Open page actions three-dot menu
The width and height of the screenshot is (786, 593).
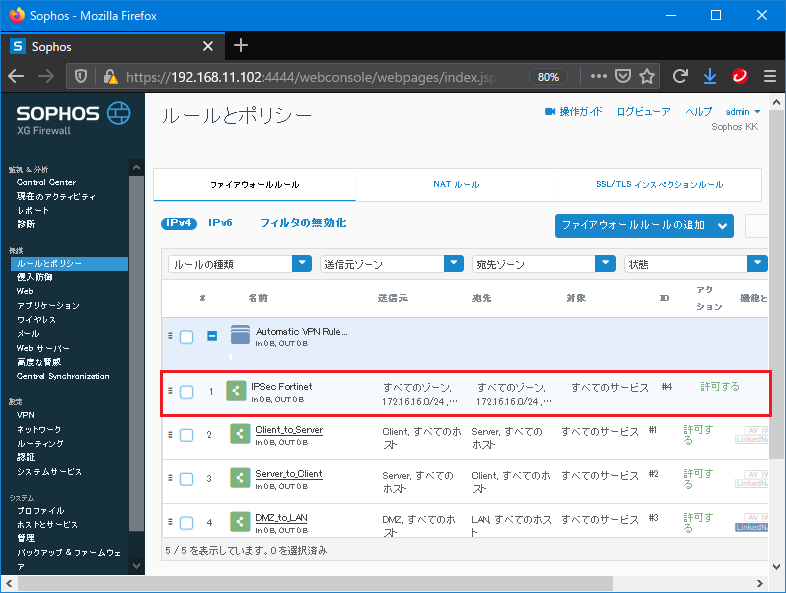(x=599, y=76)
